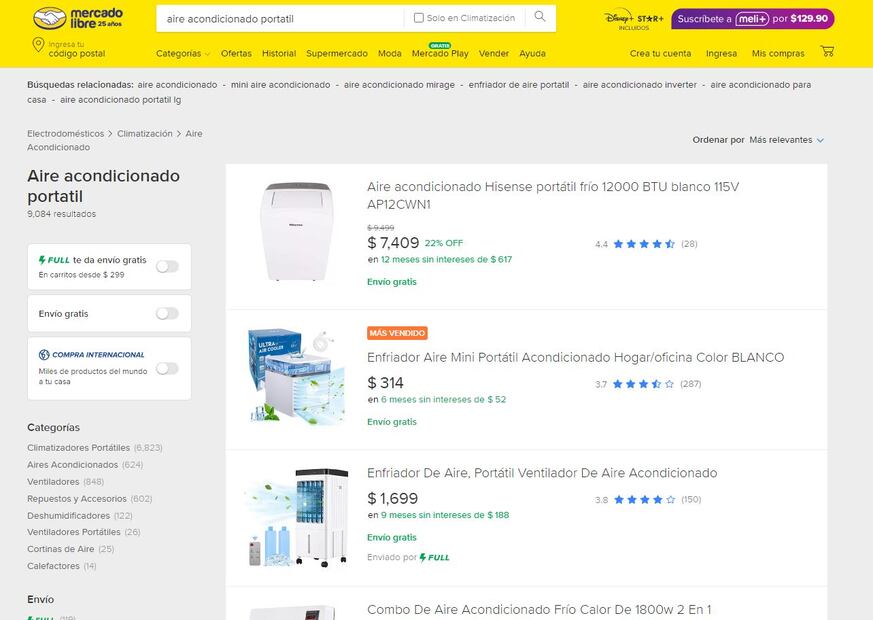
Task: Click Ultra Air Cooler product image
Action: coord(296,375)
